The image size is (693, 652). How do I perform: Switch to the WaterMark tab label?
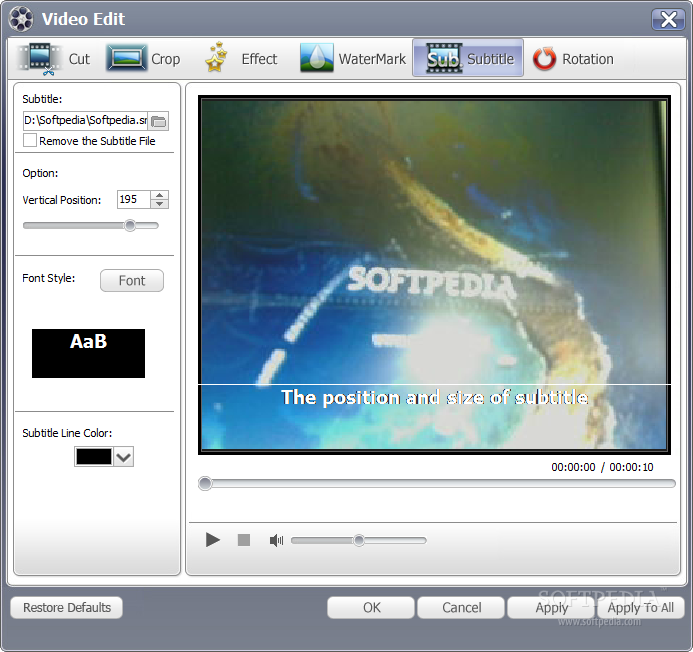[x=372, y=59]
